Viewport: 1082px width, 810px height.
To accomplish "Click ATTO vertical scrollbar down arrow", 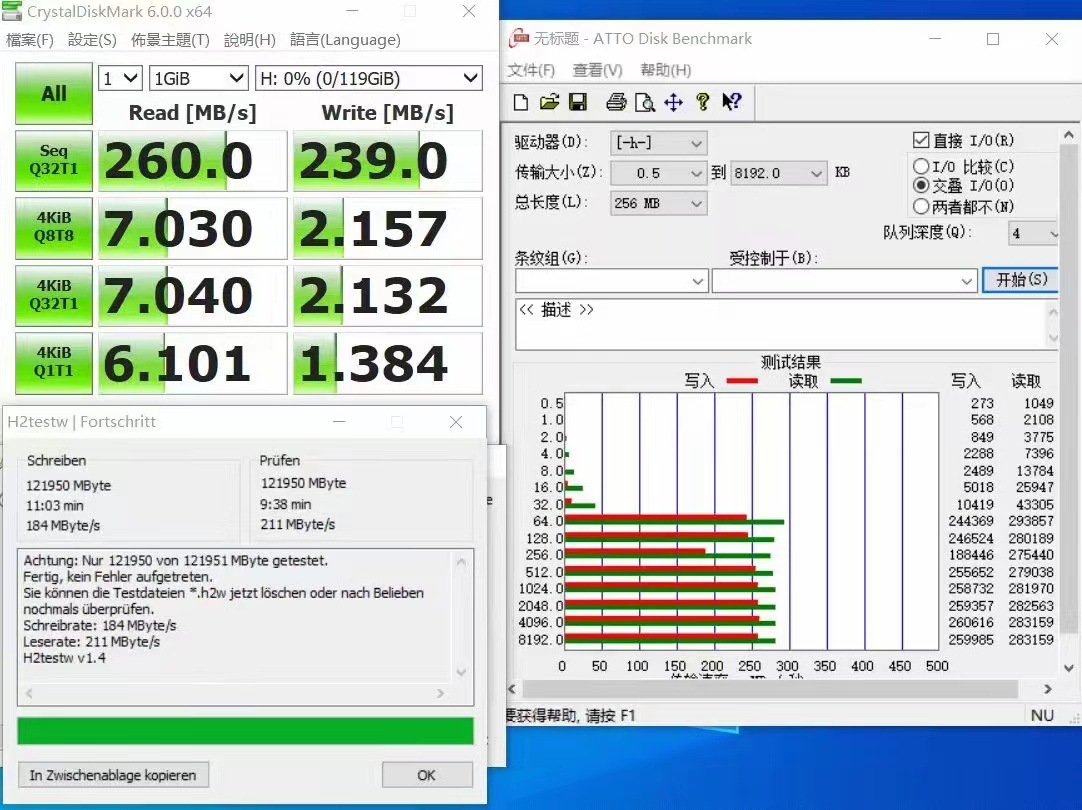I will point(1069,667).
